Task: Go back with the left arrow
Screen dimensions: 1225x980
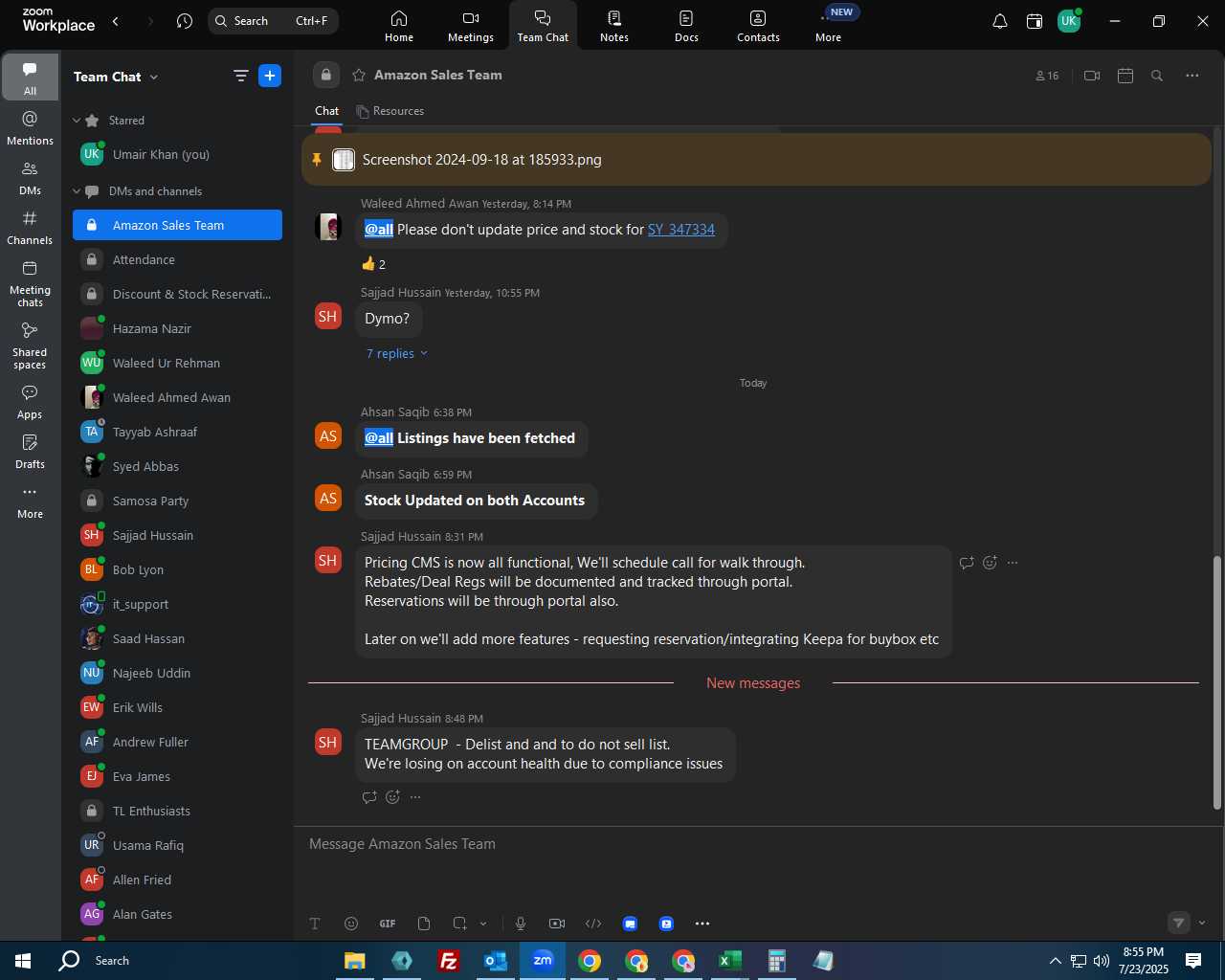Action: point(116,21)
